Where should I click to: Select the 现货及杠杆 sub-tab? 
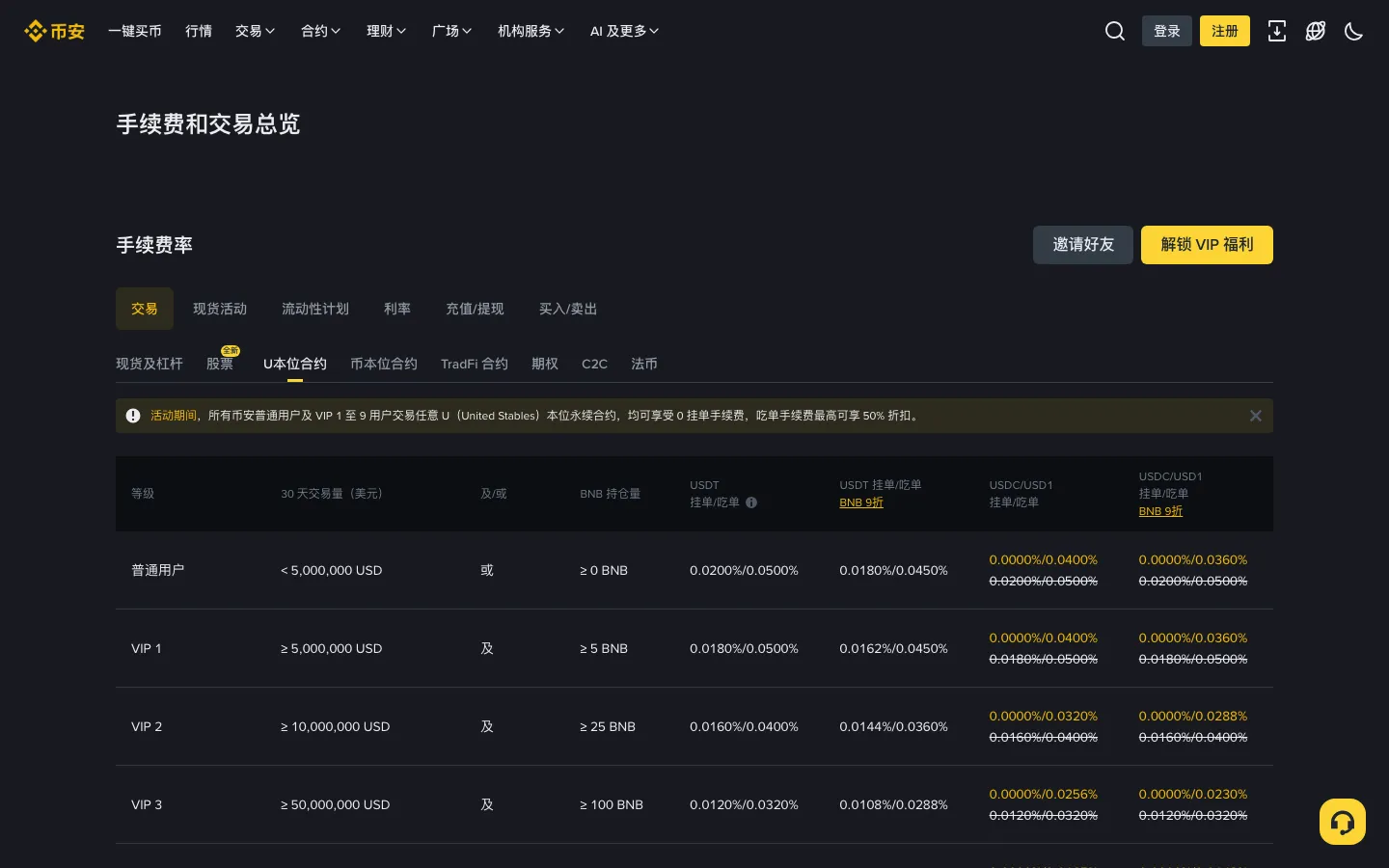point(150,364)
